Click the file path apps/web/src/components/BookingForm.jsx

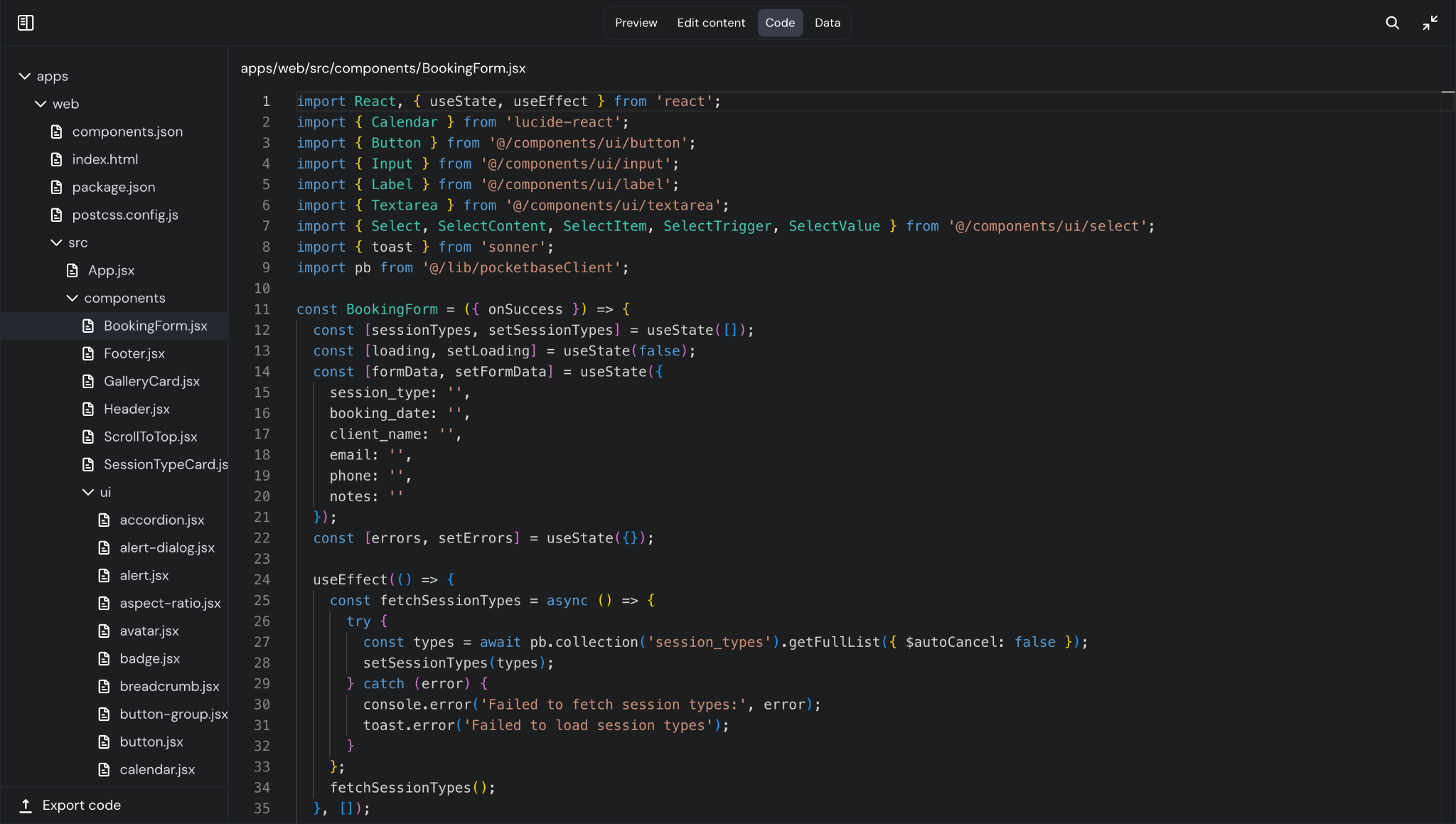[383, 68]
